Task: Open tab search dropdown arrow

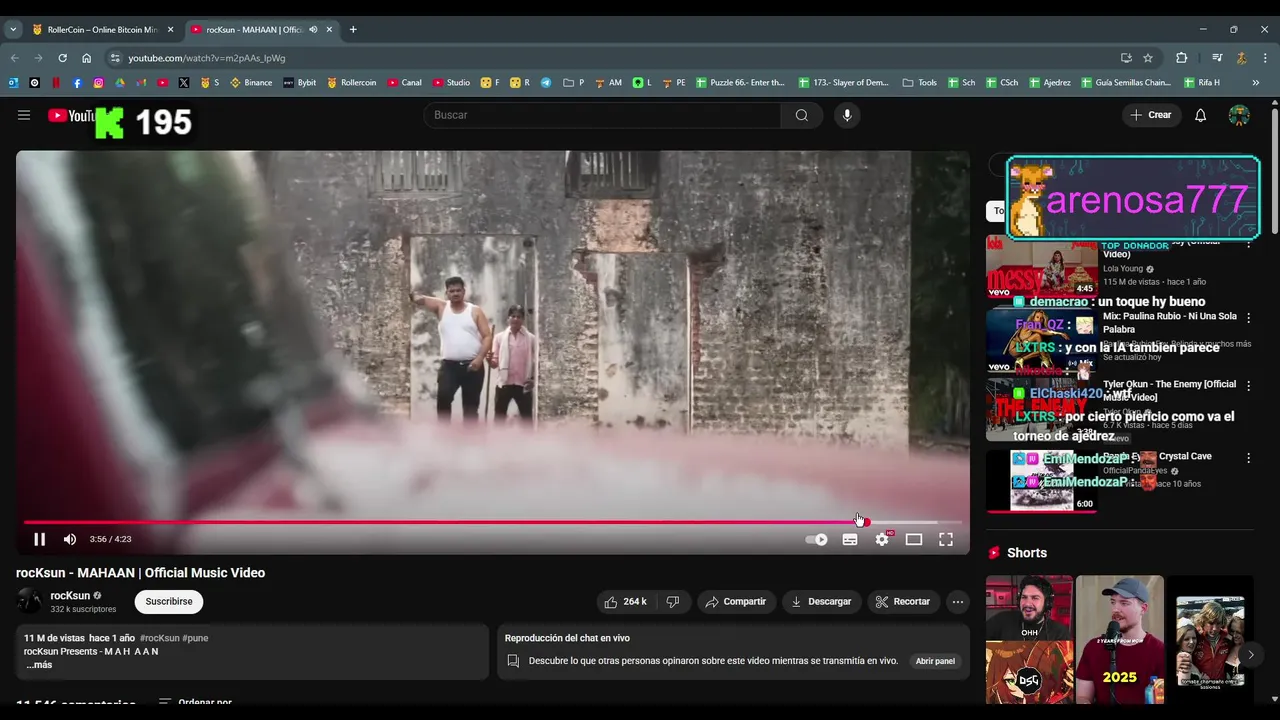Action: 12,30
